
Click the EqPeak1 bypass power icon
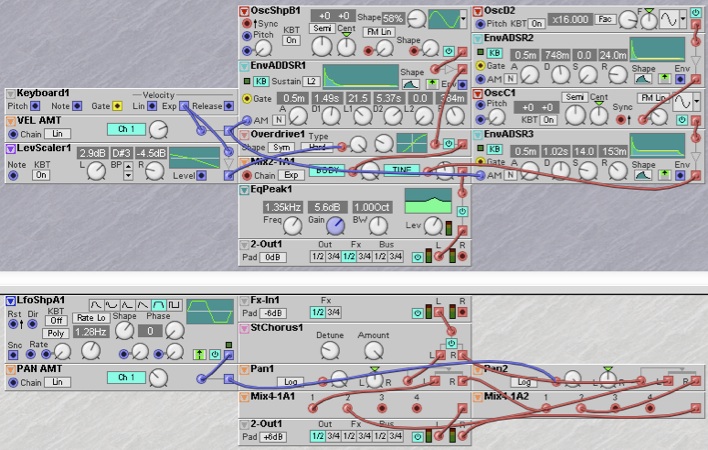pos(462,211)
